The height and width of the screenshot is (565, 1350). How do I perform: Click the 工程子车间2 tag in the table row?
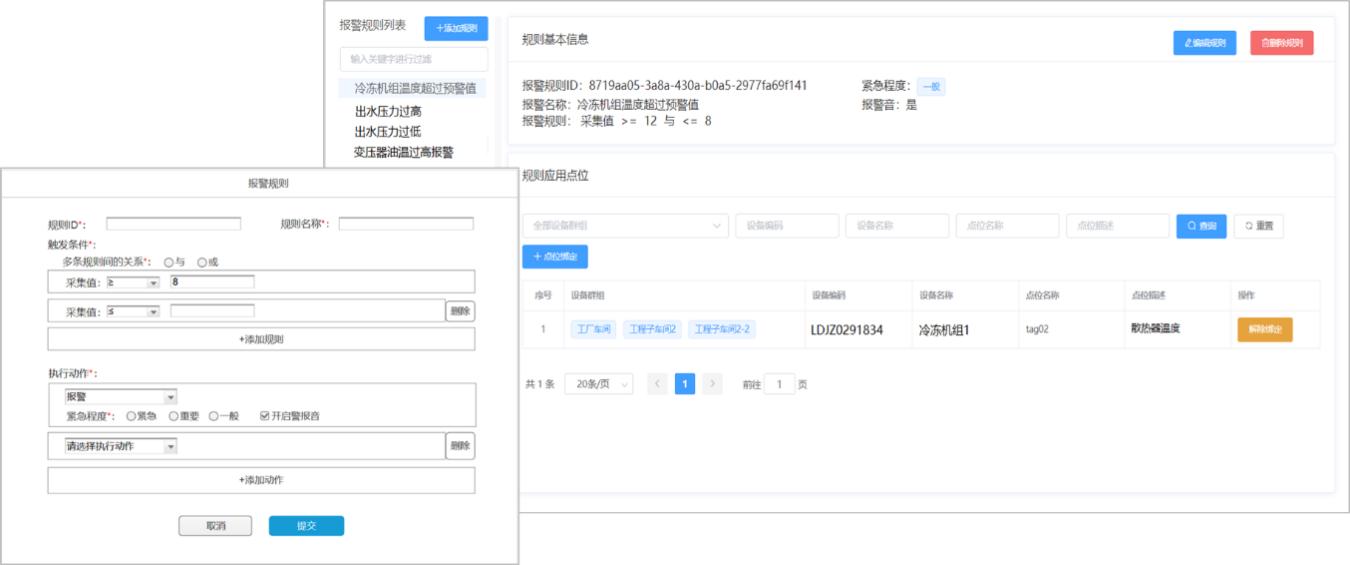point(653,329)
